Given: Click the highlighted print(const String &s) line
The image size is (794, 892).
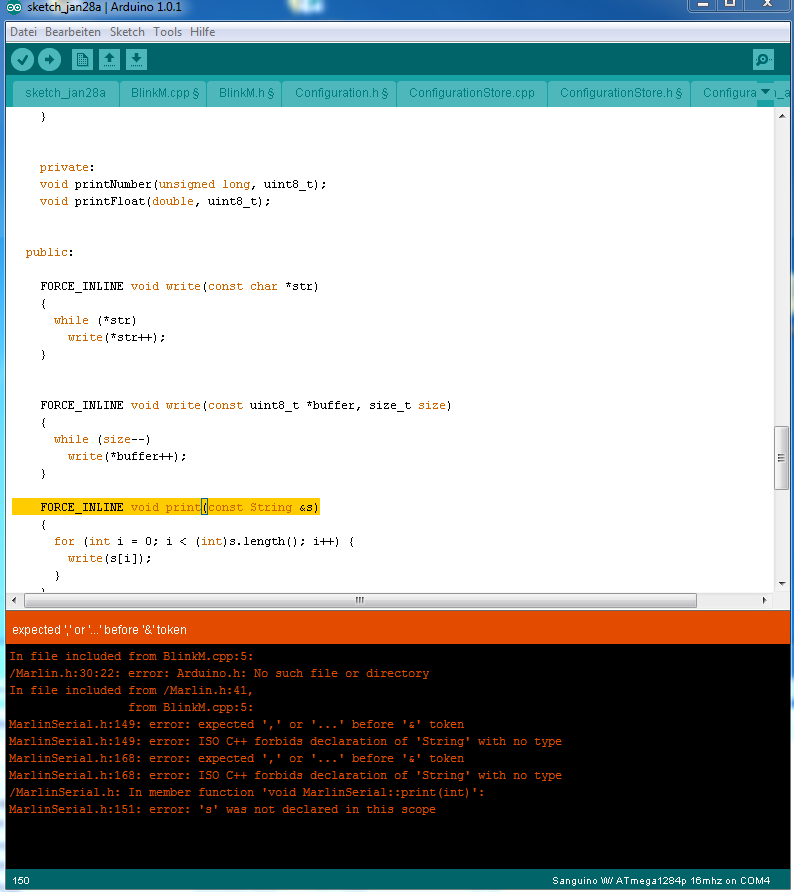Looking at the screenshot, I should (180, 507).
